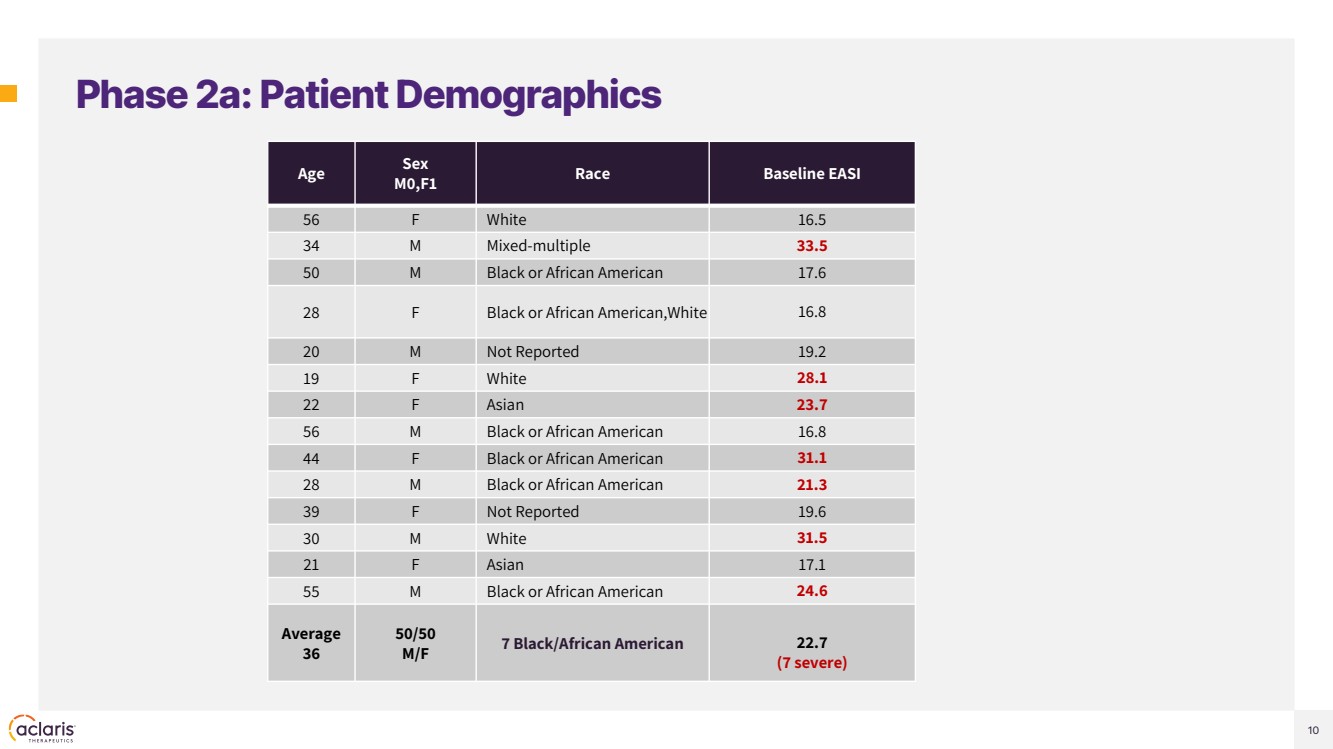Click the Aclaris Therapeutics logo
Image resolution: width=1333 pixels, height=749 pixels.
[x=41, y=728]
